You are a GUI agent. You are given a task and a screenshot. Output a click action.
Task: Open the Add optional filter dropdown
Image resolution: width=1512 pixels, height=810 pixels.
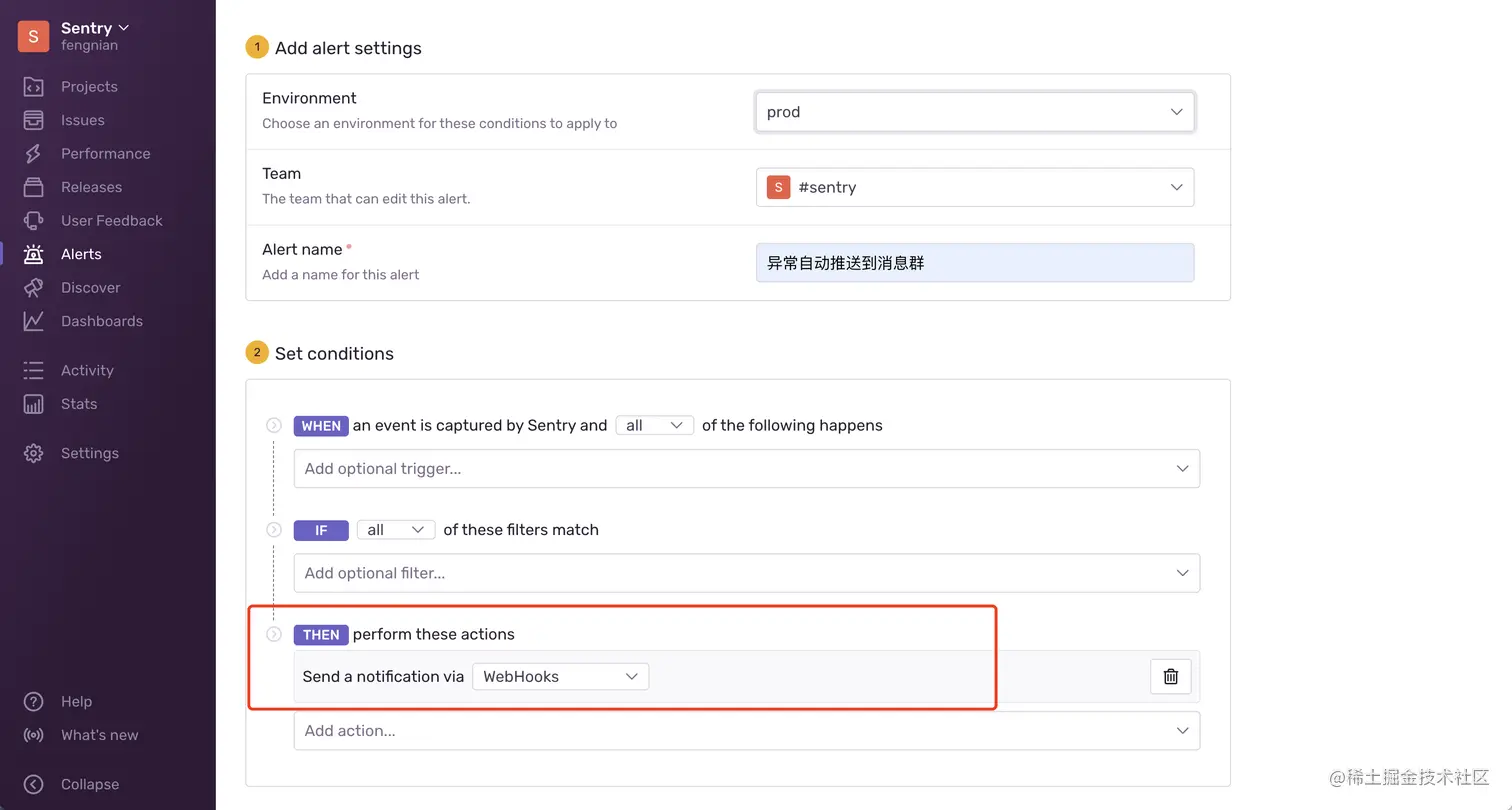[747, 573]
